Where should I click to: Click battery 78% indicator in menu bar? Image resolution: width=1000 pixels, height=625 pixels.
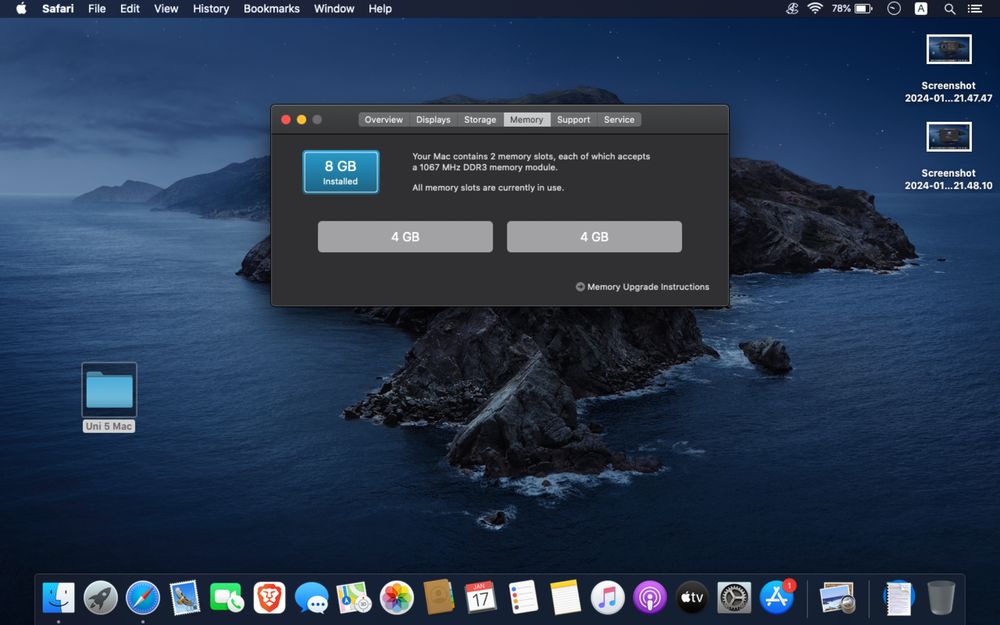tap(851, 9)
